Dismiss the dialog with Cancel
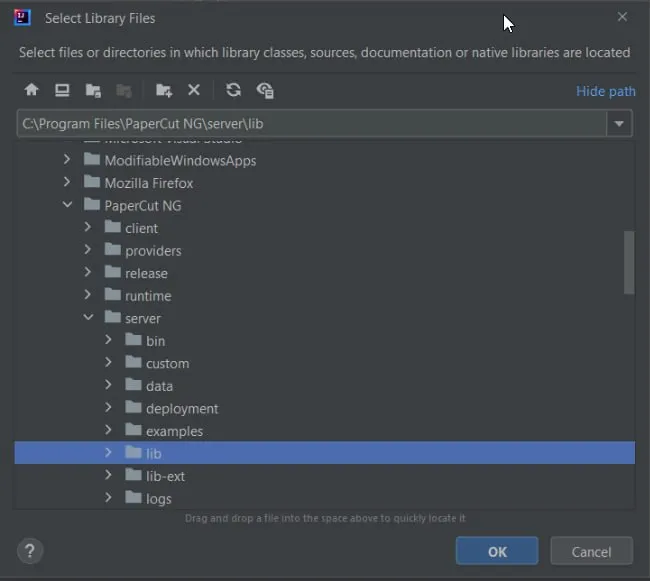Image resolution: width=650 pixels, height=581 pixels. [x=591, y=551]
